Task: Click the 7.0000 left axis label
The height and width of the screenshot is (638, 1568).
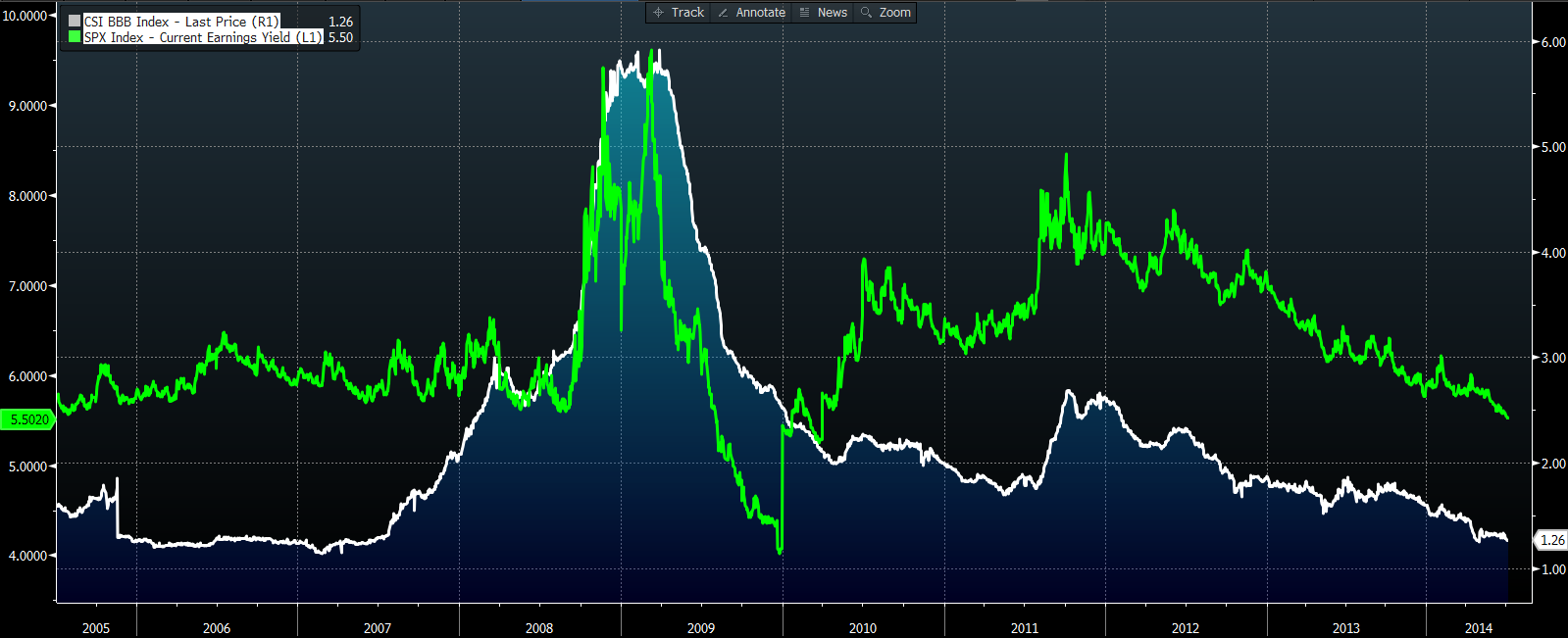Action: pyautogui.click(x=27, y=286)
